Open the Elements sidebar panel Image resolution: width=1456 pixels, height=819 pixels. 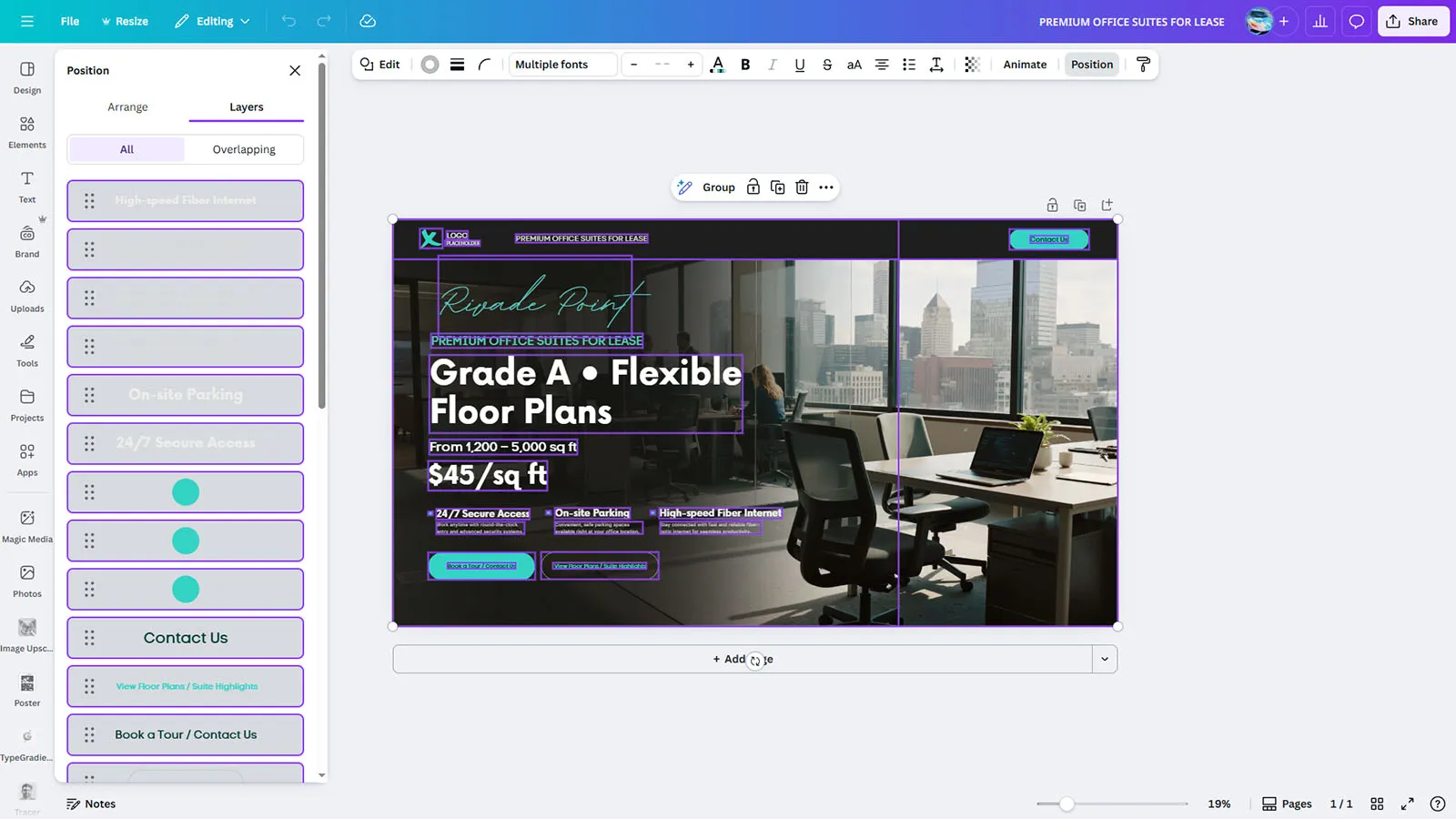point(27,132)
